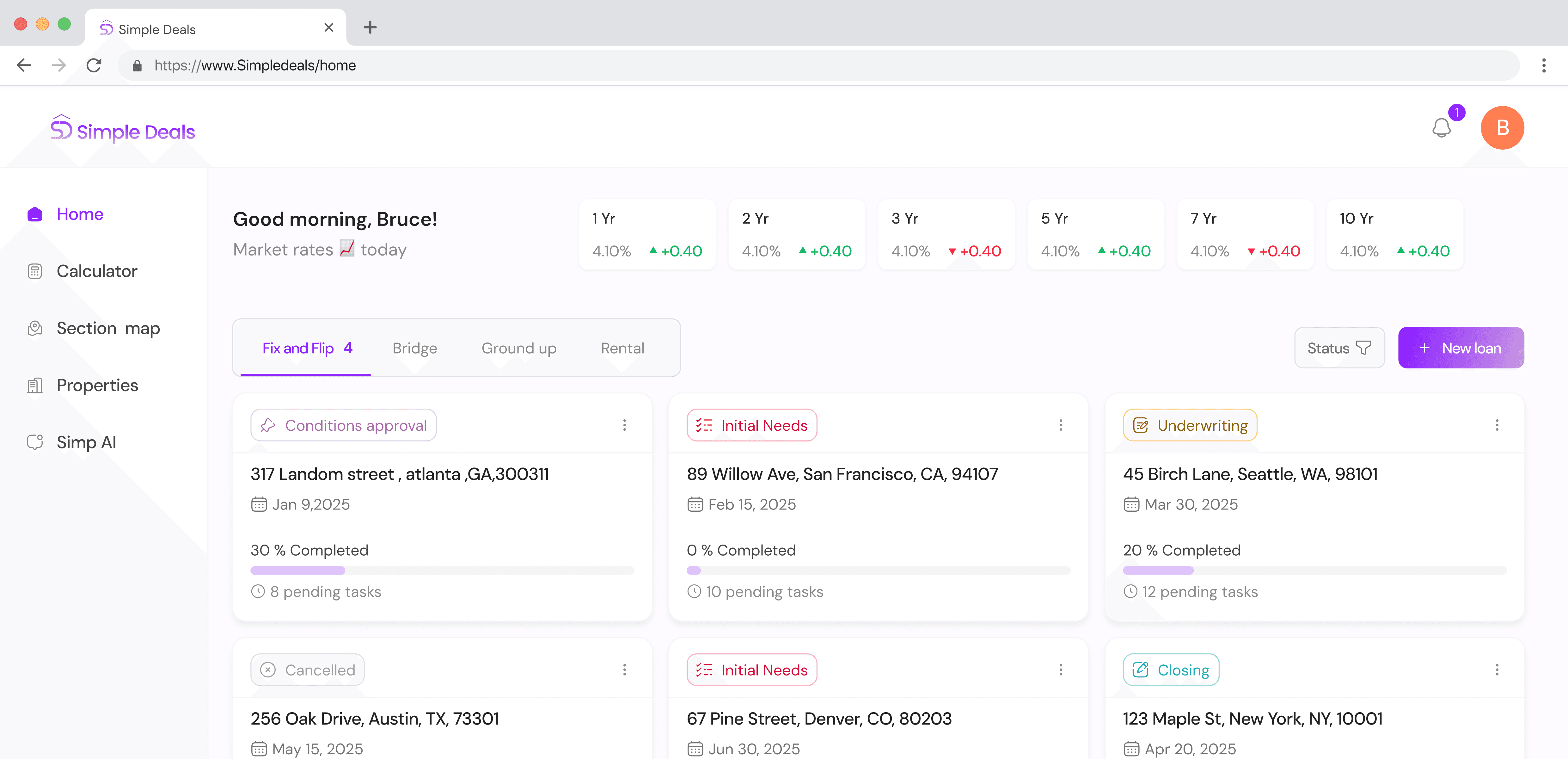The height and width of the screenshot is (759, 1568).
Task: Click the Conditions approval status badge
Action: coord(343,425)
